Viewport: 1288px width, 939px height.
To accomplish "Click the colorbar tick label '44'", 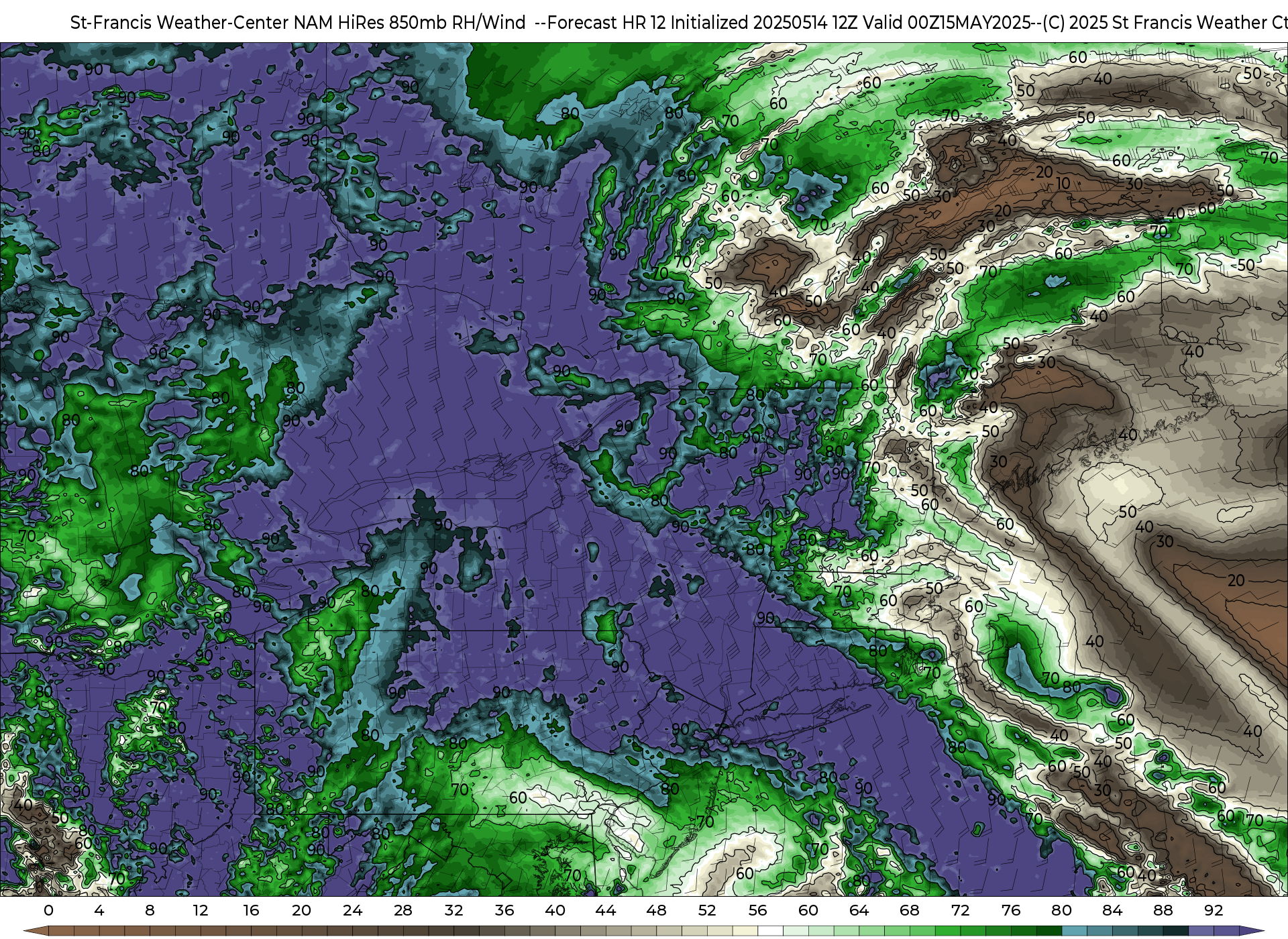I will [x=606, y=910].
